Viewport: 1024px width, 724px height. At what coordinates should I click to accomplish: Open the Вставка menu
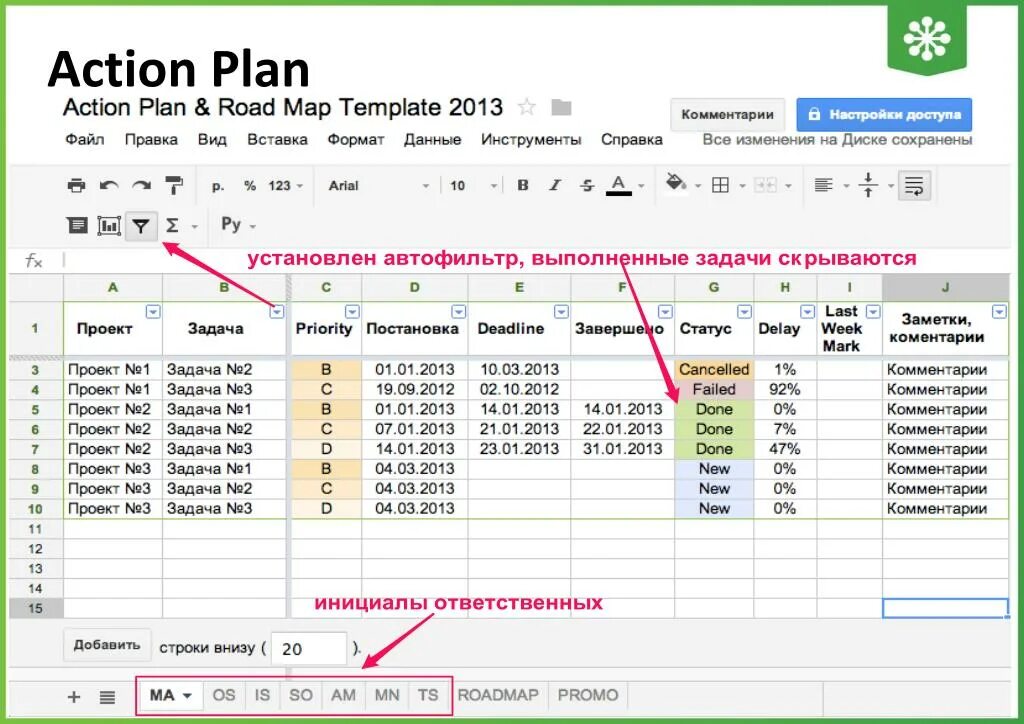pos(277,140)
